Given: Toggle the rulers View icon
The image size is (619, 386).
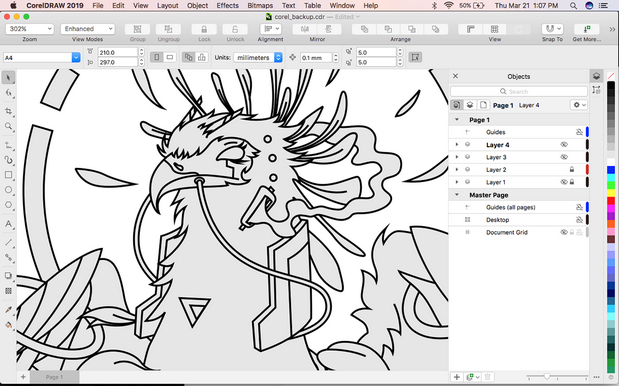Looking at the screenshot, I should 471,29.
